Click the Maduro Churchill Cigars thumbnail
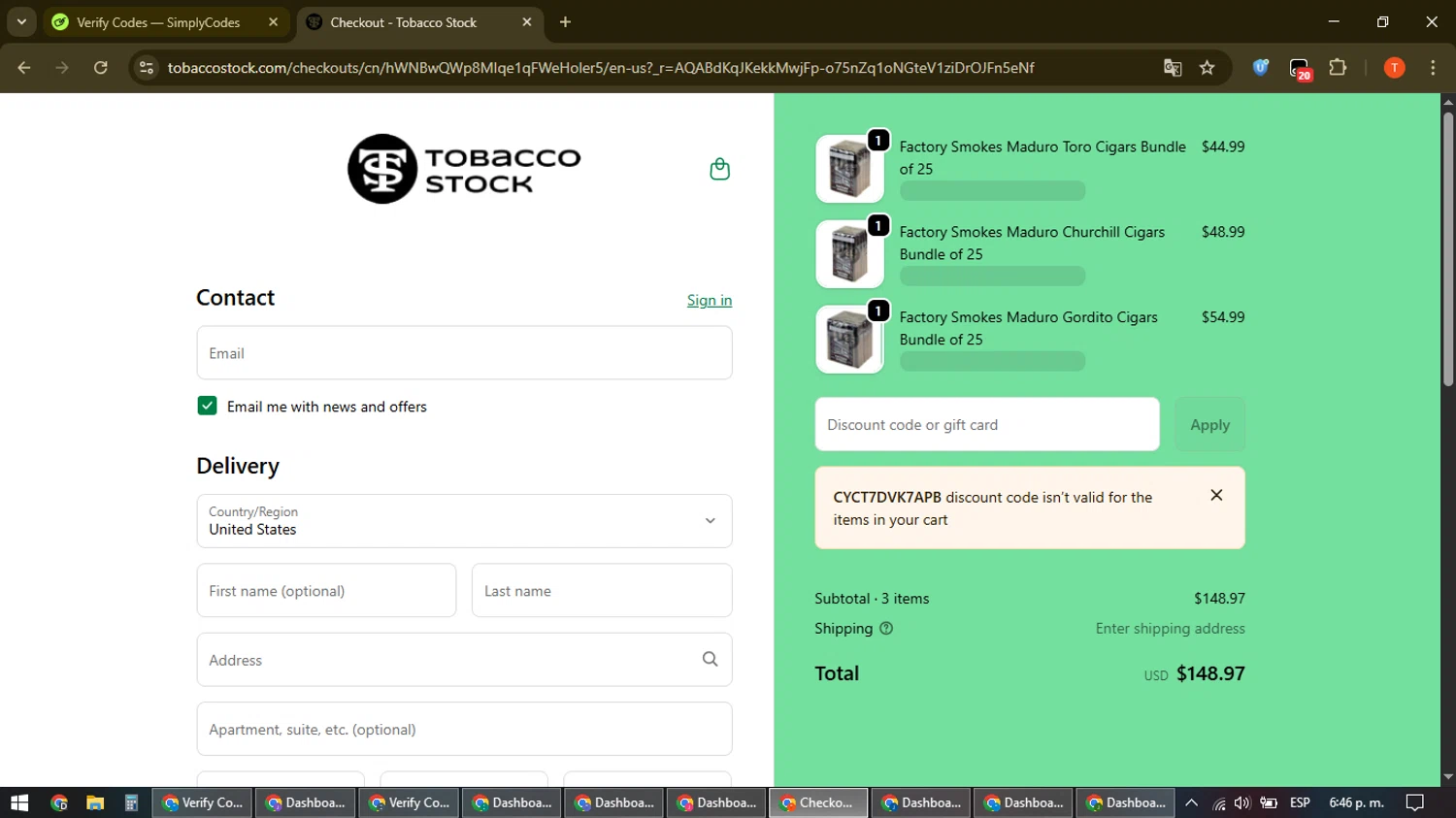 pos(849,254)
